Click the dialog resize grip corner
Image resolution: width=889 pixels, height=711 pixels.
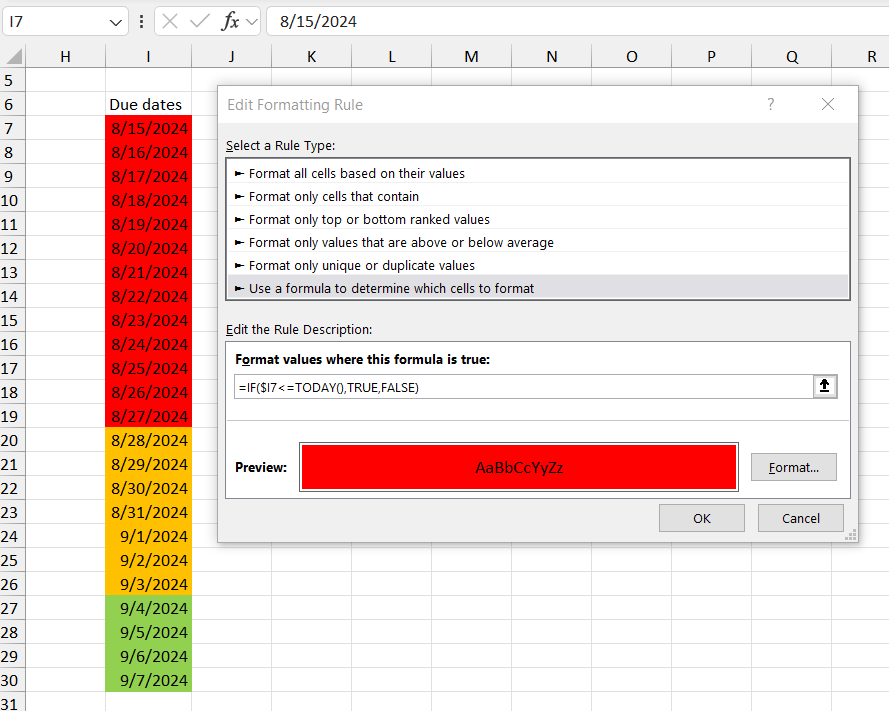pos(850,535)
